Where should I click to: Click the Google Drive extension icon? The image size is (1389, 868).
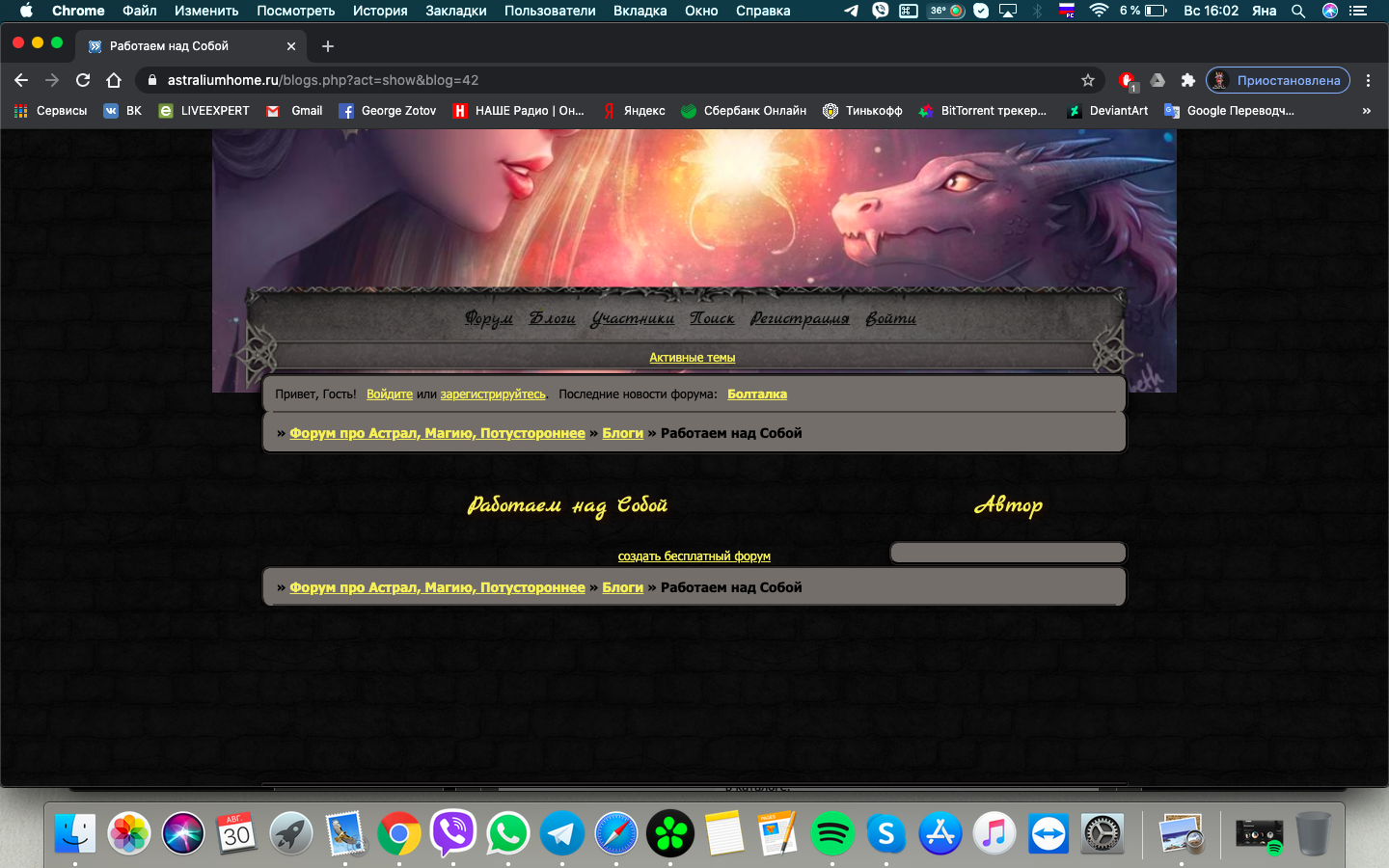[x=1157, y=80]
